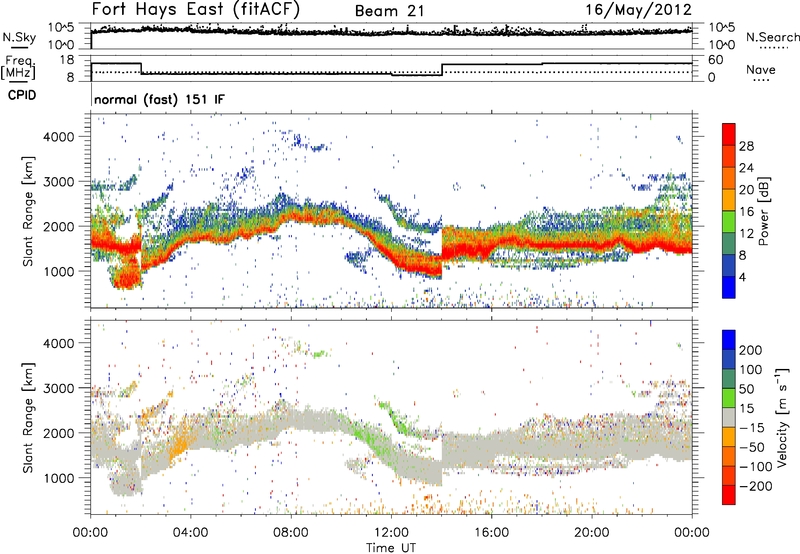Click 'Slant Range [km]' label of velocity panel
The width and height of the screenshot is (800, 554).
(x=28, y=418)
